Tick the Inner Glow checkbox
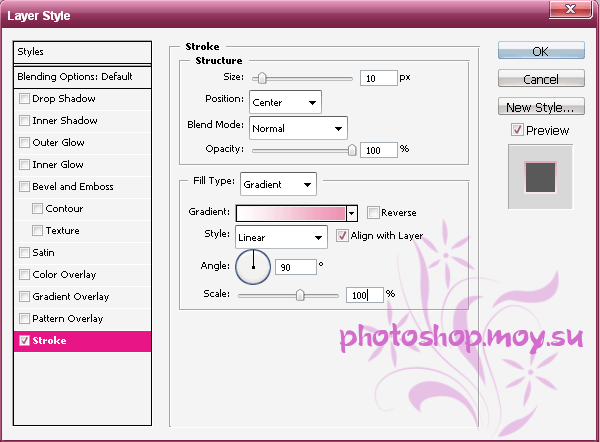The width and height of the screenshot is (600, 442). [24, 165]
